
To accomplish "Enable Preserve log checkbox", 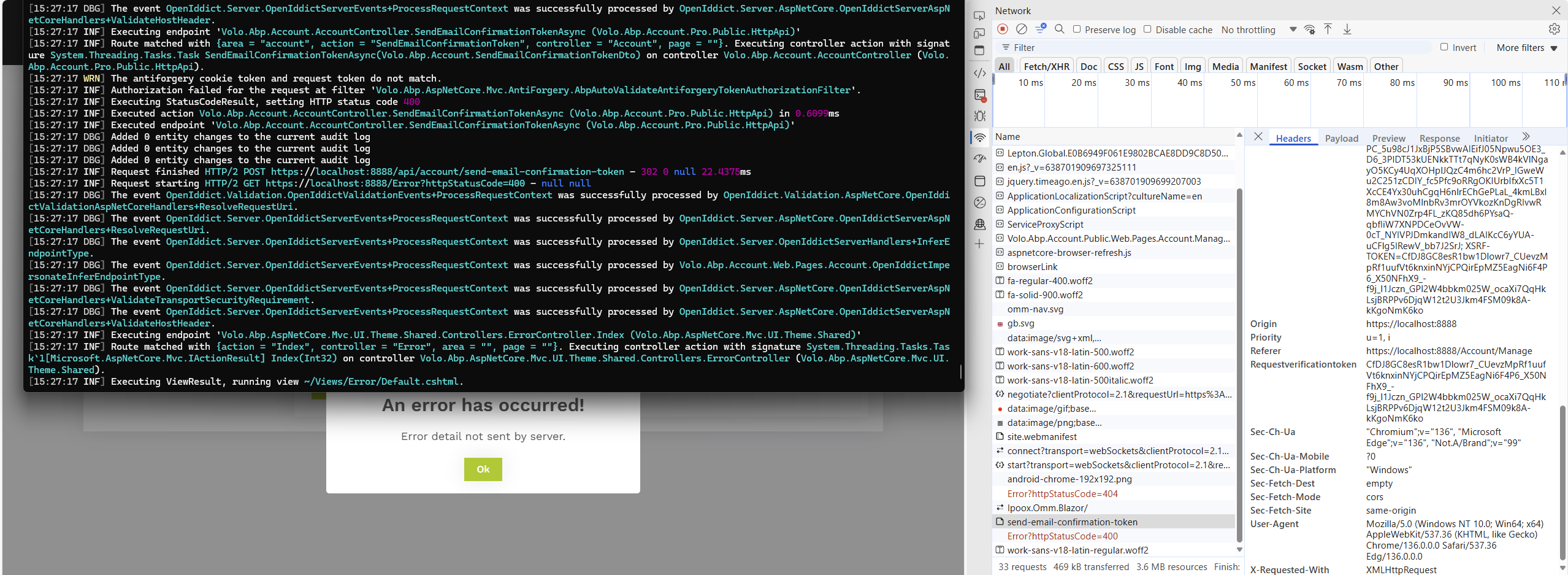I will 1077,29.
